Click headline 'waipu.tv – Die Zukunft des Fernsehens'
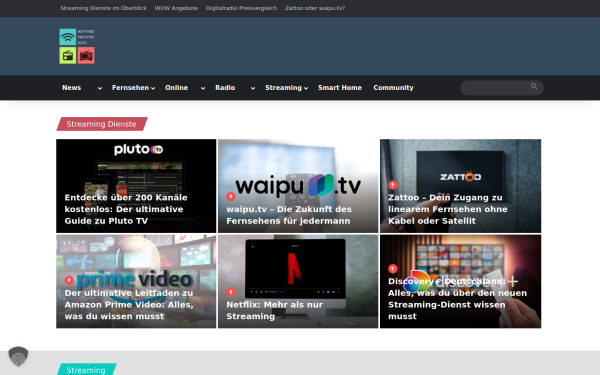Viewport: 600px width, 375px height. (x=289, y=215)
